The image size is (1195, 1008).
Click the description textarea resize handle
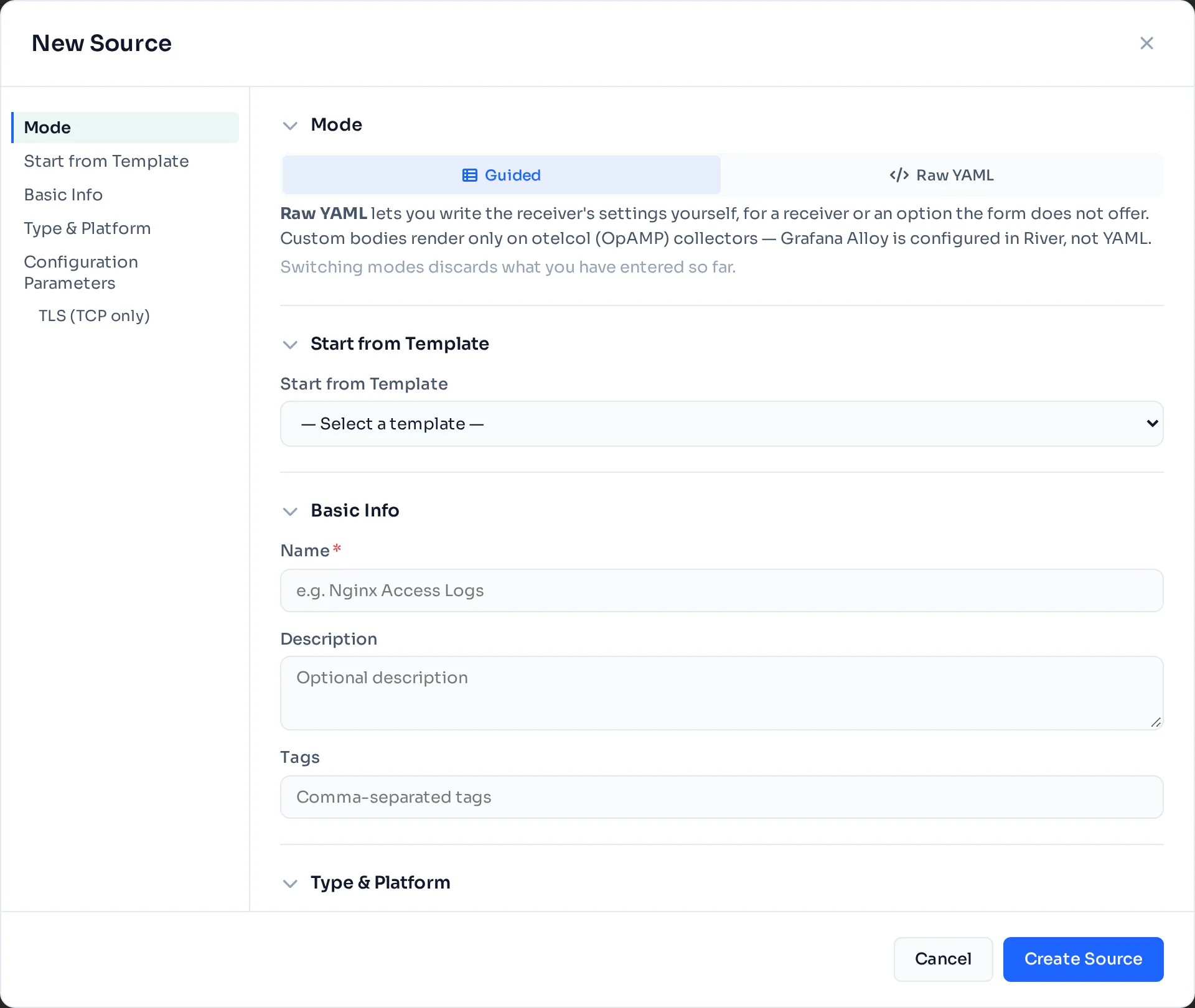pos(1156,722)
